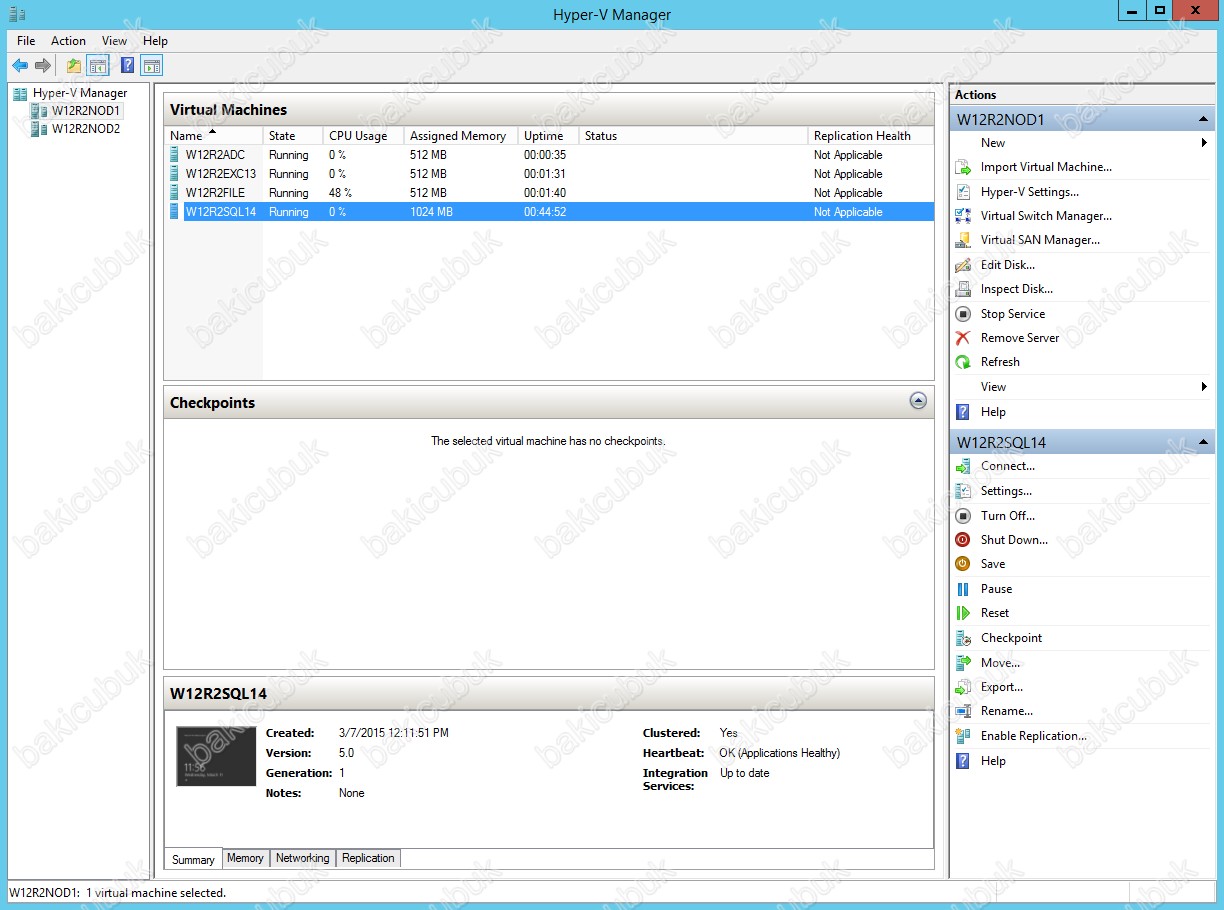Sort by Uptime column header
This screenshot has width=1224, height=910.
pyautogui.click(x=549, y=136)
